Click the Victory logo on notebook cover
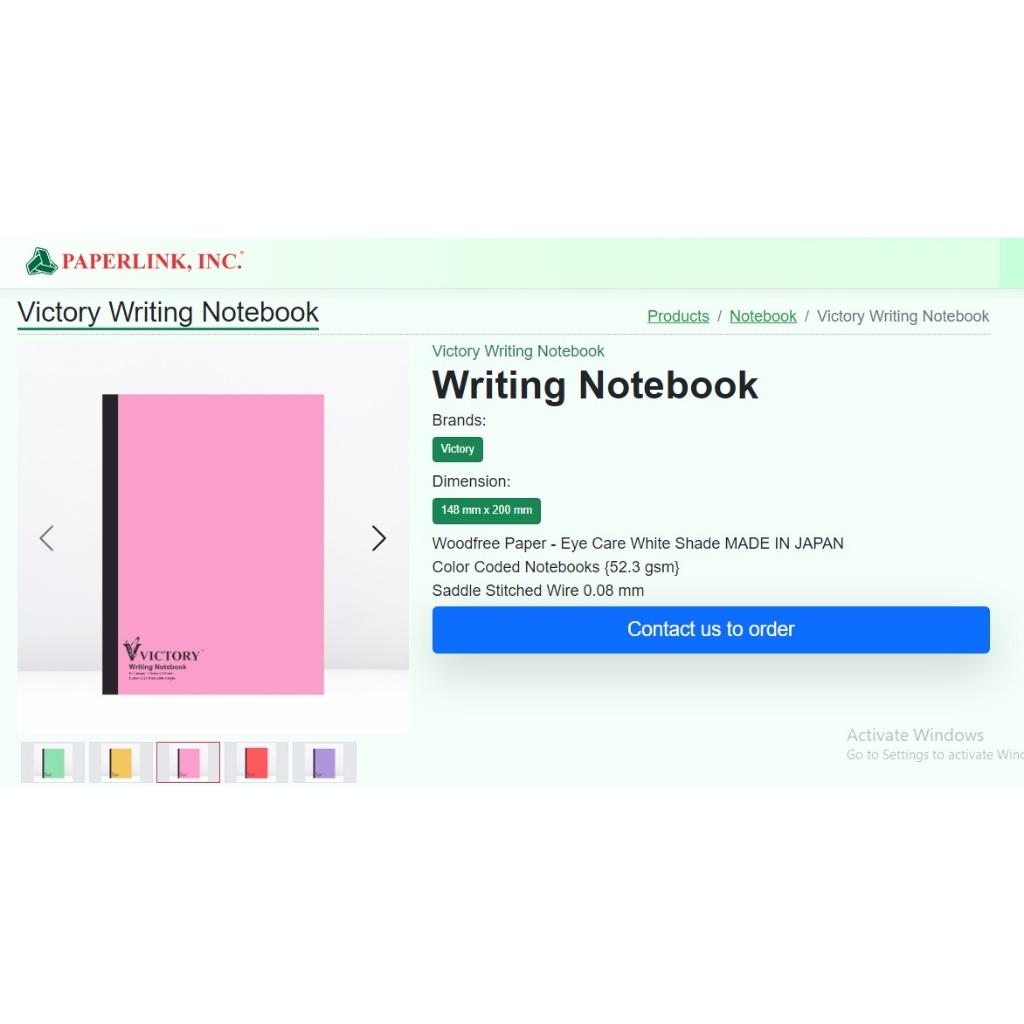 pos(163,651)
